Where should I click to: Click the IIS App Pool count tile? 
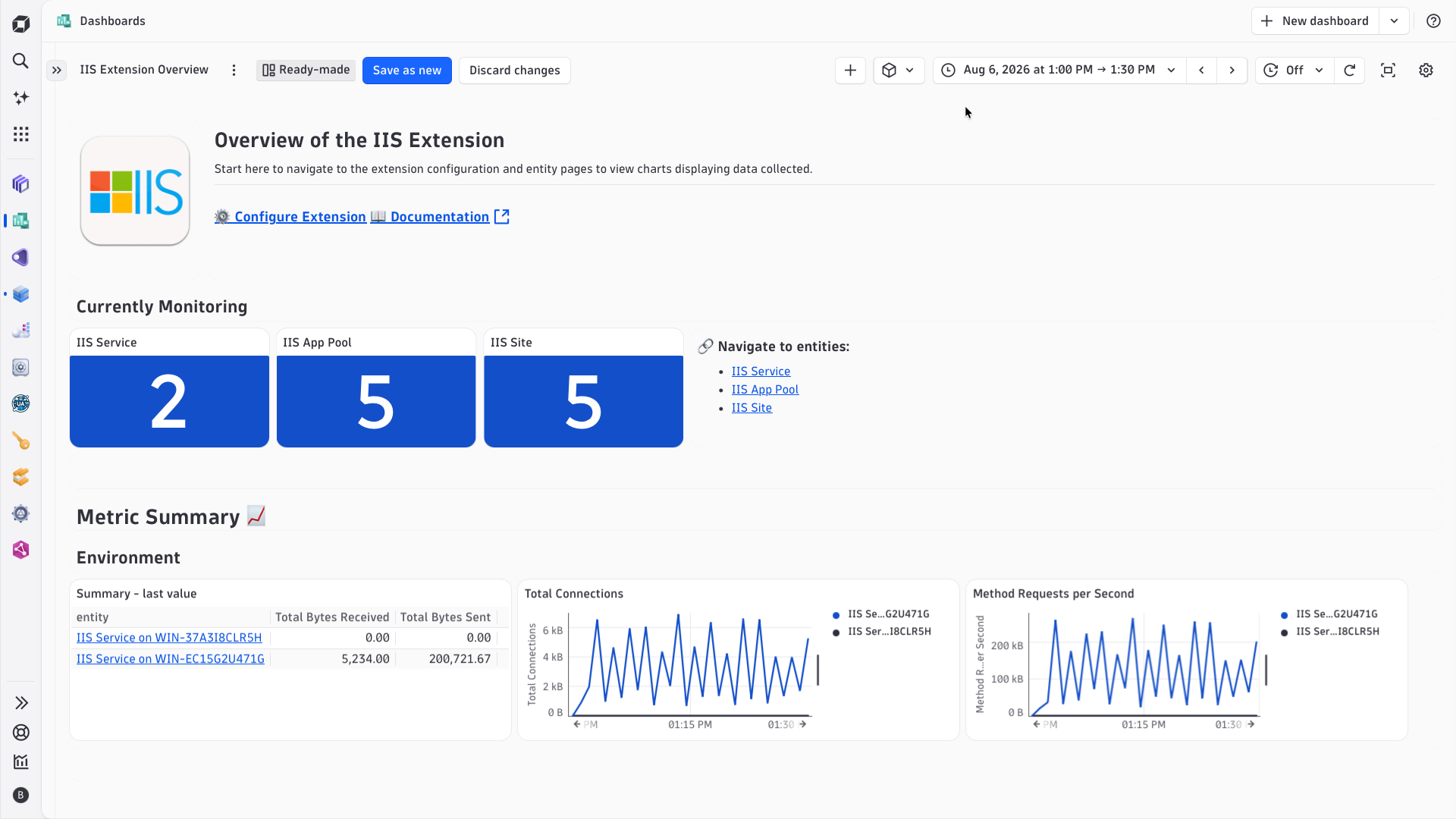pos(376,401)
